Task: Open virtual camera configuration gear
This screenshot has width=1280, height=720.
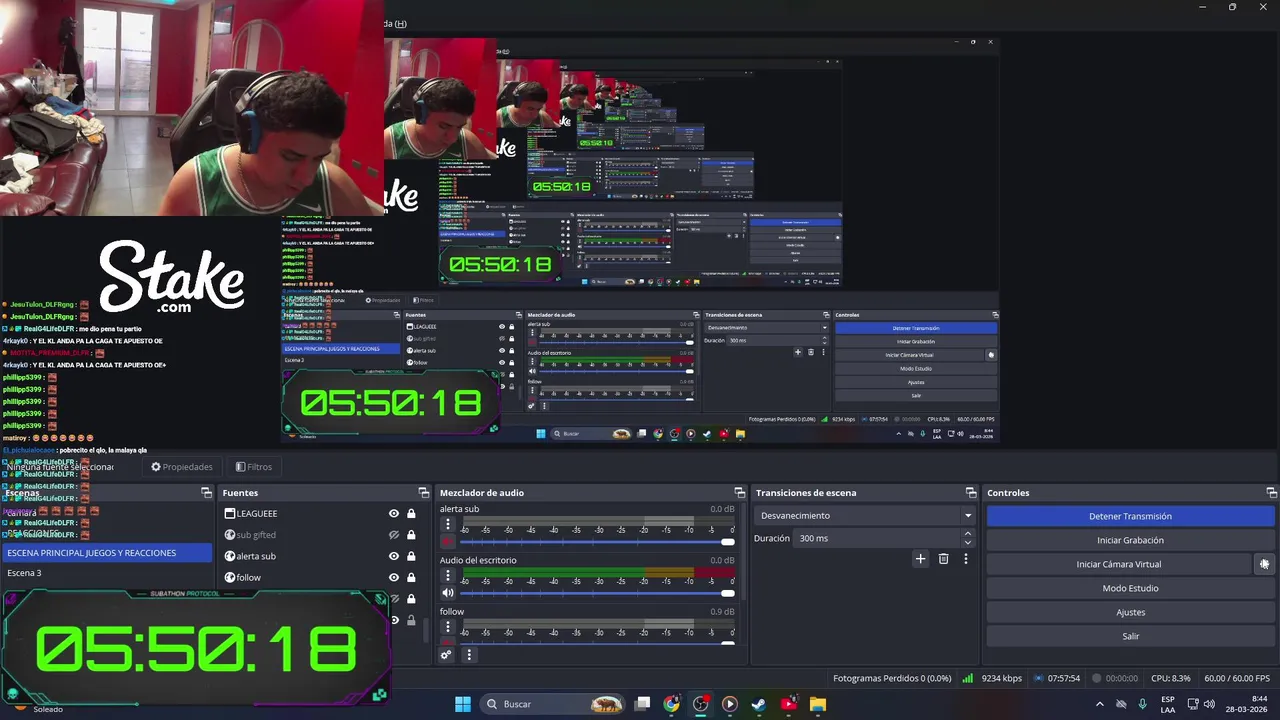Action: [x=1264, y=564]
